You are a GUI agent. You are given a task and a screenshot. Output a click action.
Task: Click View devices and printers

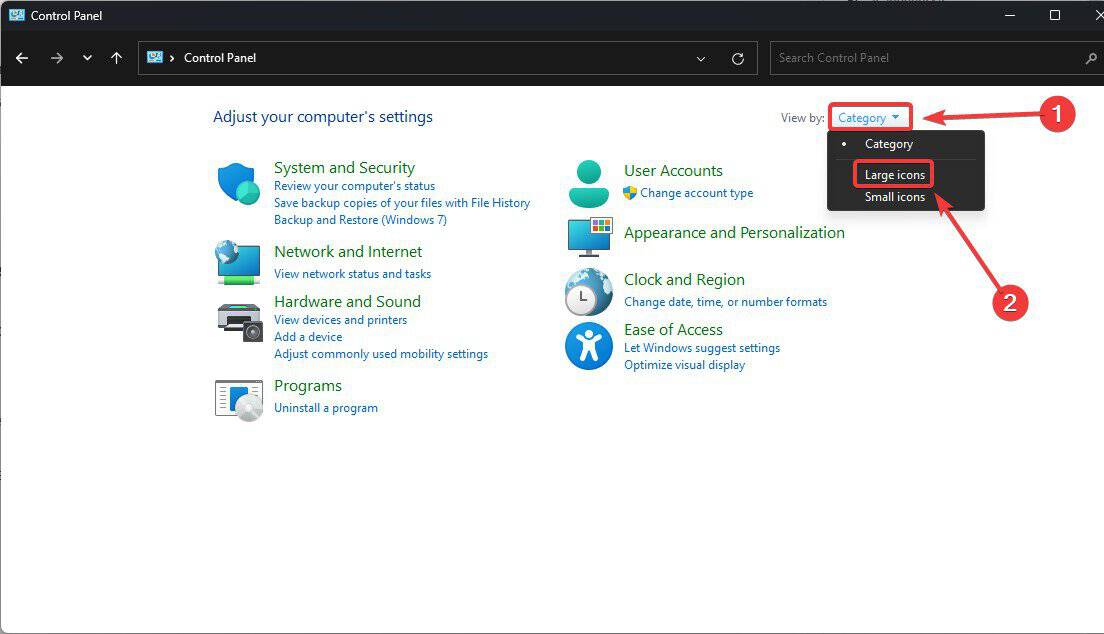click(x=340, y=320)
